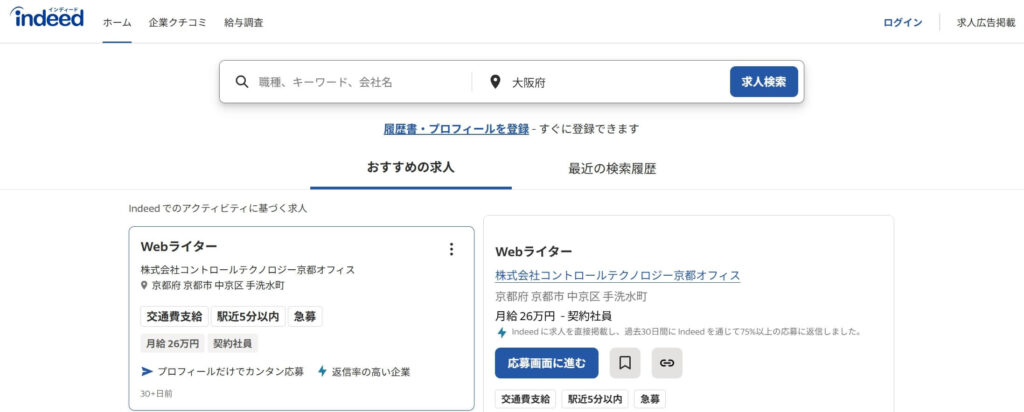Click the プロフィールだけでカンタン応募 label
Image resolution: width=1024 pixels, height=412 pixels.
point(231,372)
